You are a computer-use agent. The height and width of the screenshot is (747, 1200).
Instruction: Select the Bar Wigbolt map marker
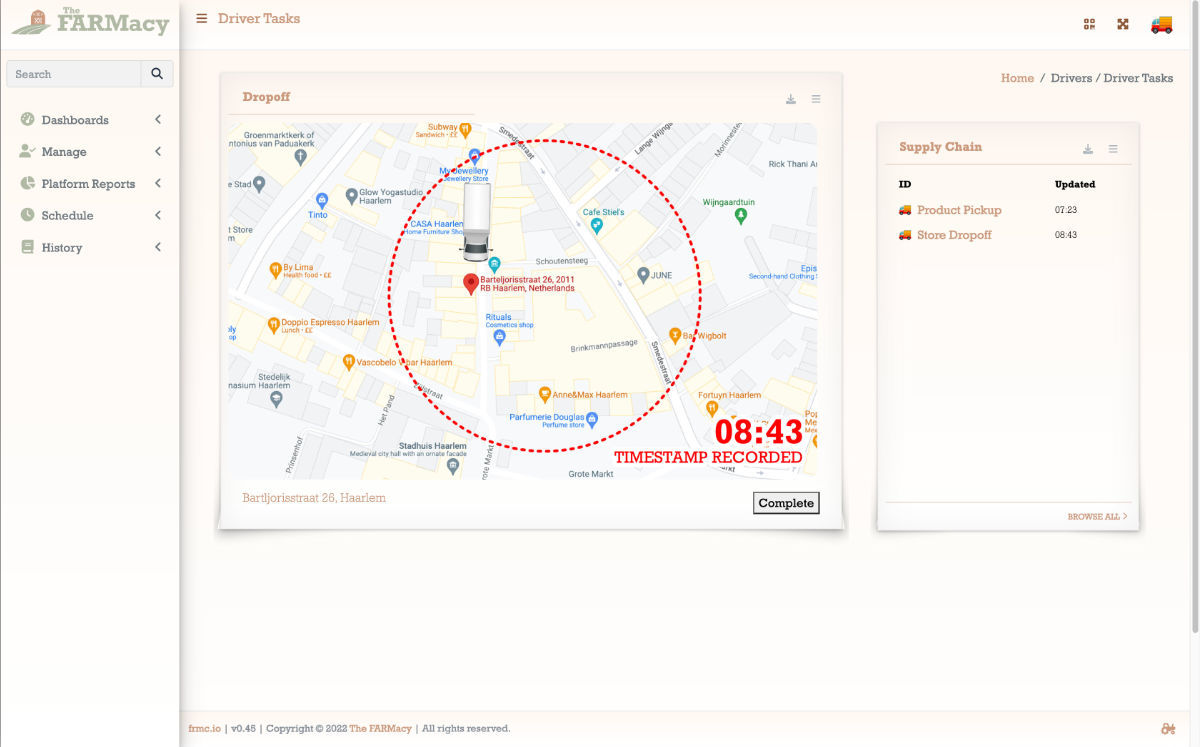675,336
